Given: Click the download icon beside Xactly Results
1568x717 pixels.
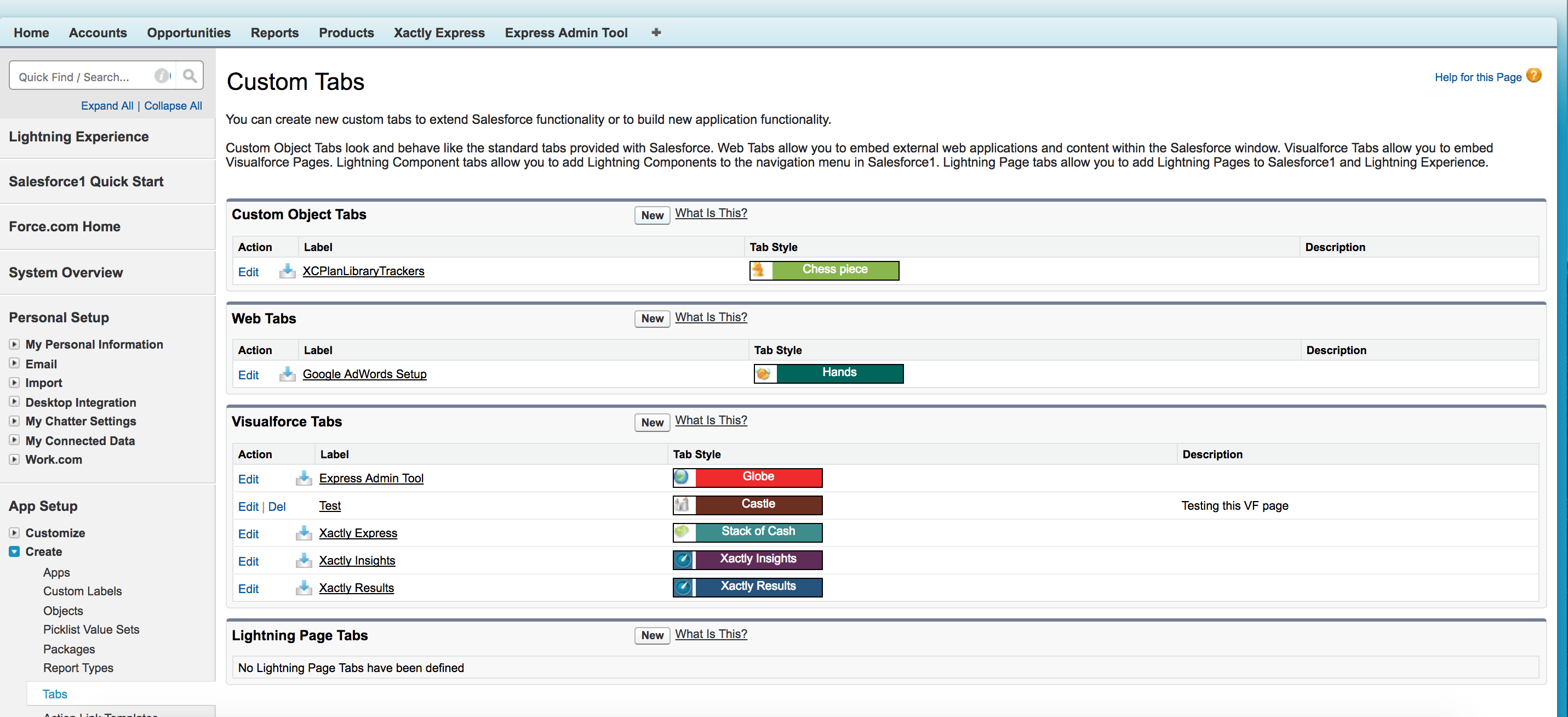Looking at the screenshot, I should pos(304,588).
